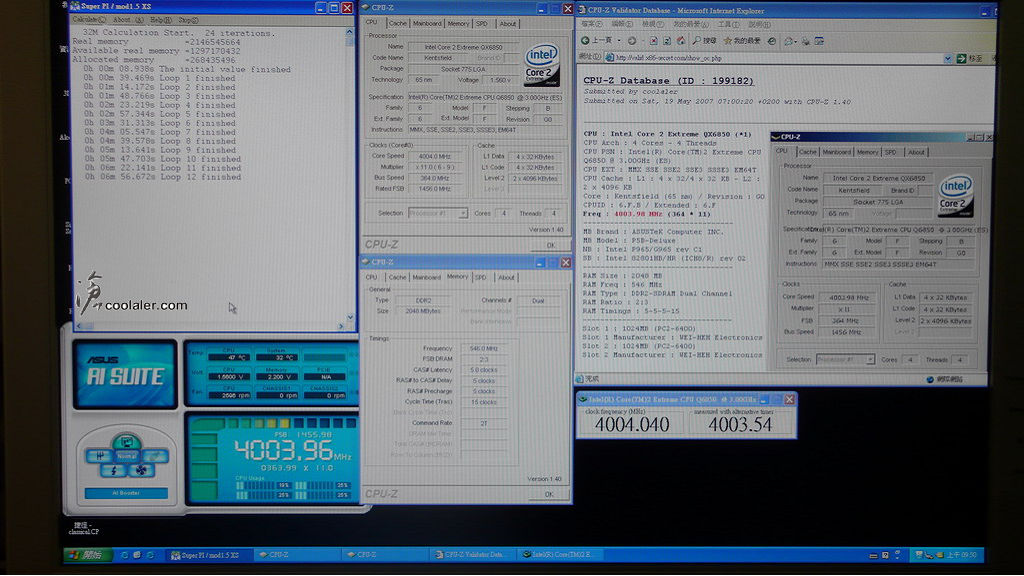Click the first quick launch icon beside Start
1024x576 pixels.
click(125, 555)
